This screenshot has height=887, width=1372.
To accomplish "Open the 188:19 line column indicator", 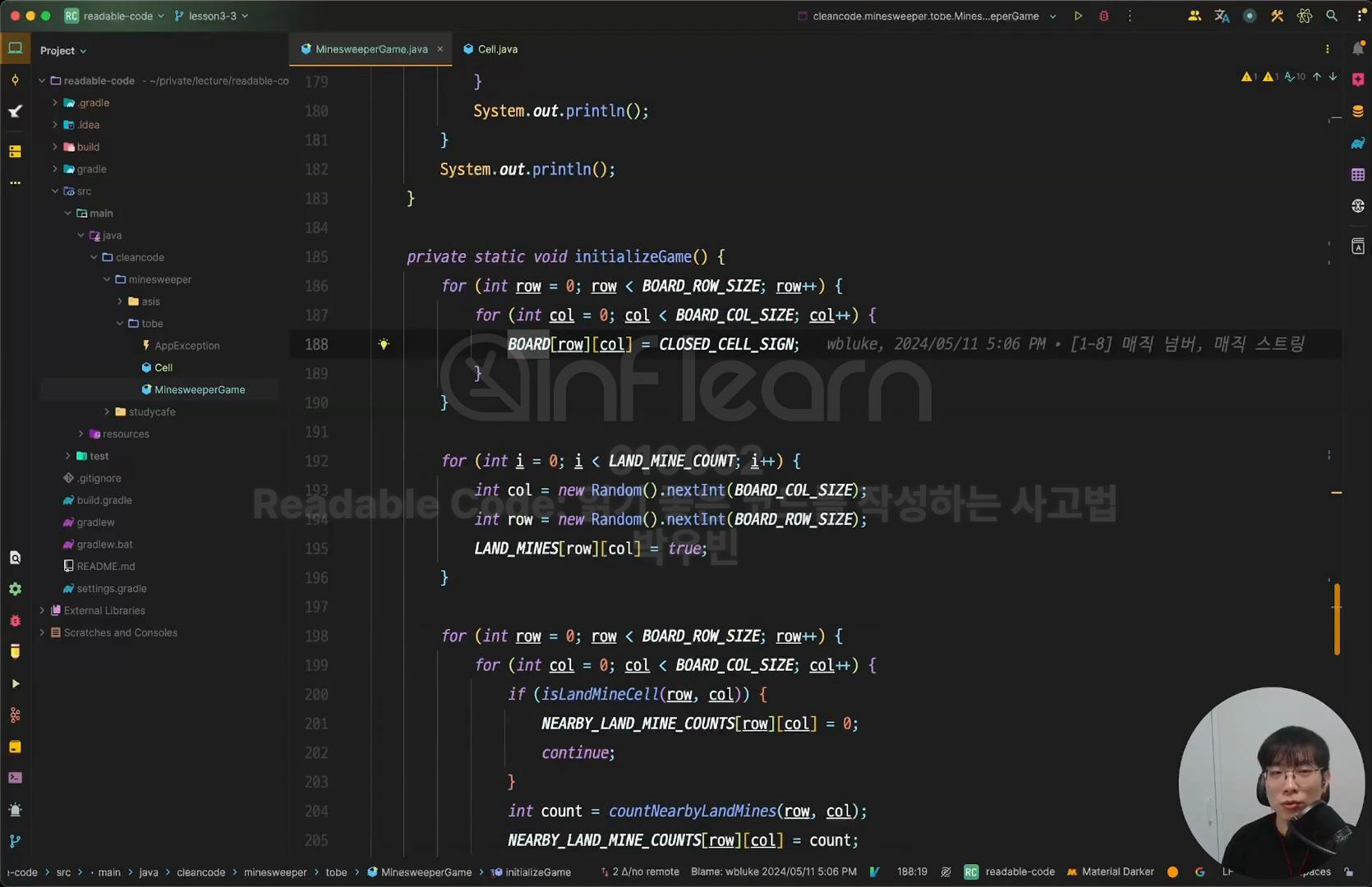I will (x=912, y=871).
